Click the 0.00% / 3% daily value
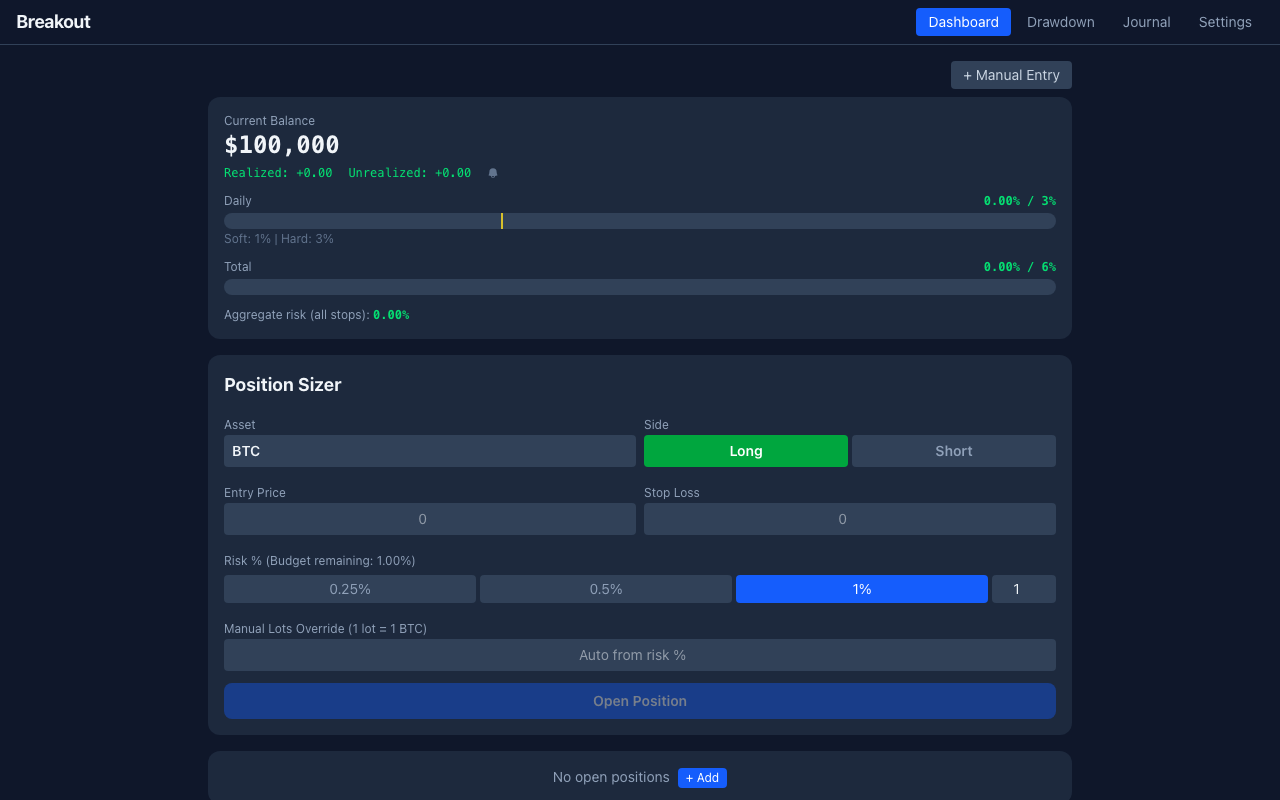This screenshot has width=1280, height=800. tap(1020, 201)
